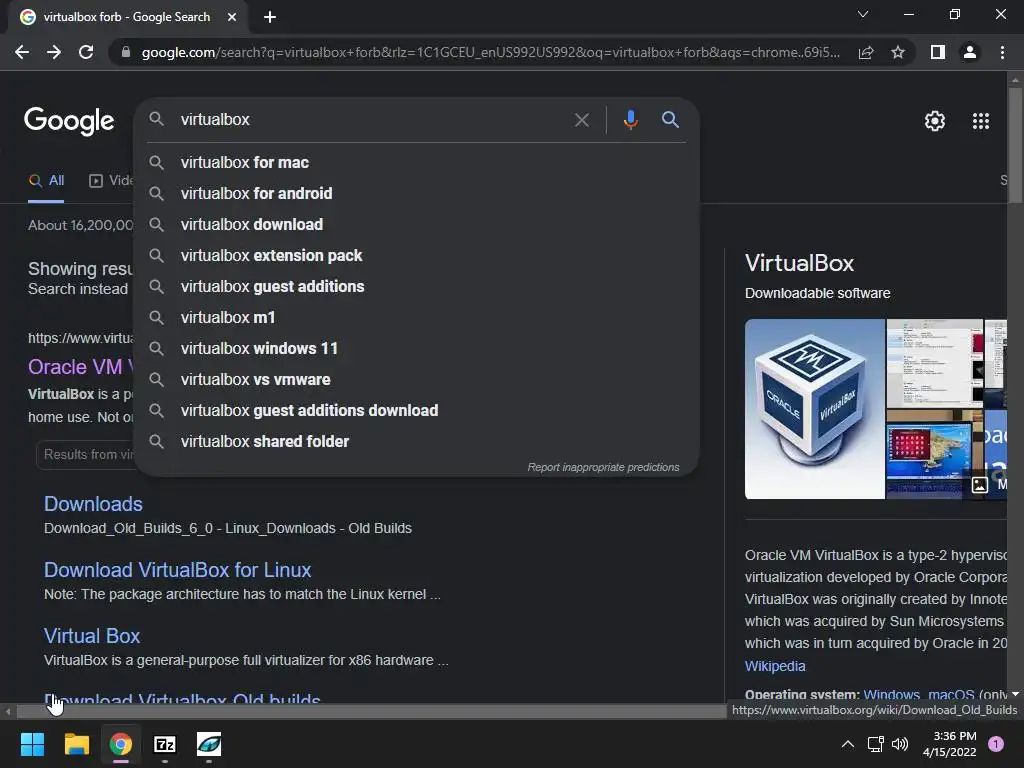Image resolution: width=1024 pixels, height=768 pixels.
Task: Clear the Google search box text
Action: [582, 120]
